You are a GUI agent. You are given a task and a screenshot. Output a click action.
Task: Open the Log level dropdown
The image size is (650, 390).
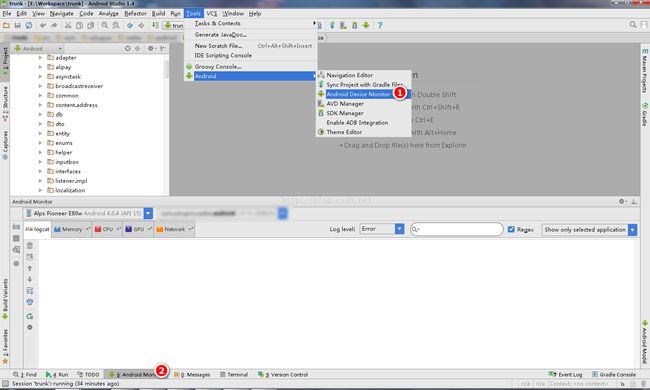[x=399, y=229]
